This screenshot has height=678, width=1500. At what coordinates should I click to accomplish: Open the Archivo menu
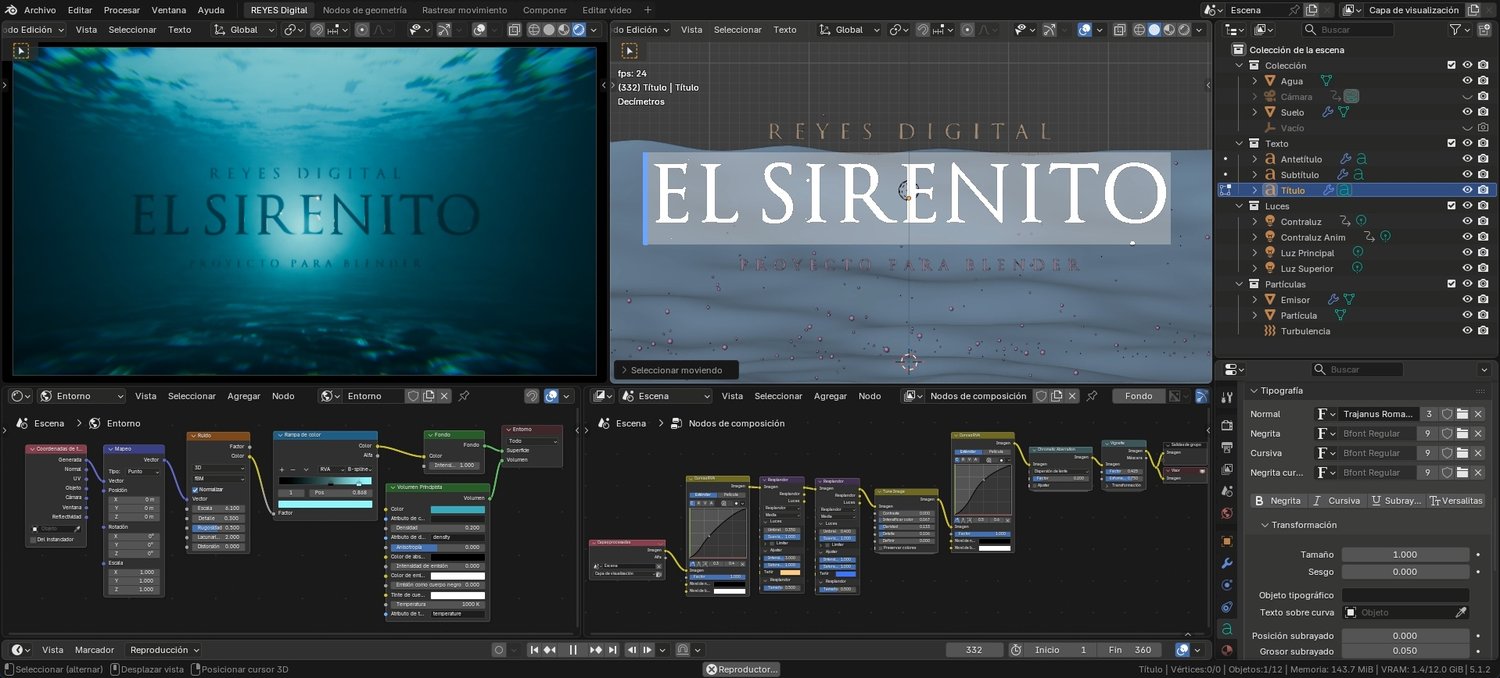[40, 10]
